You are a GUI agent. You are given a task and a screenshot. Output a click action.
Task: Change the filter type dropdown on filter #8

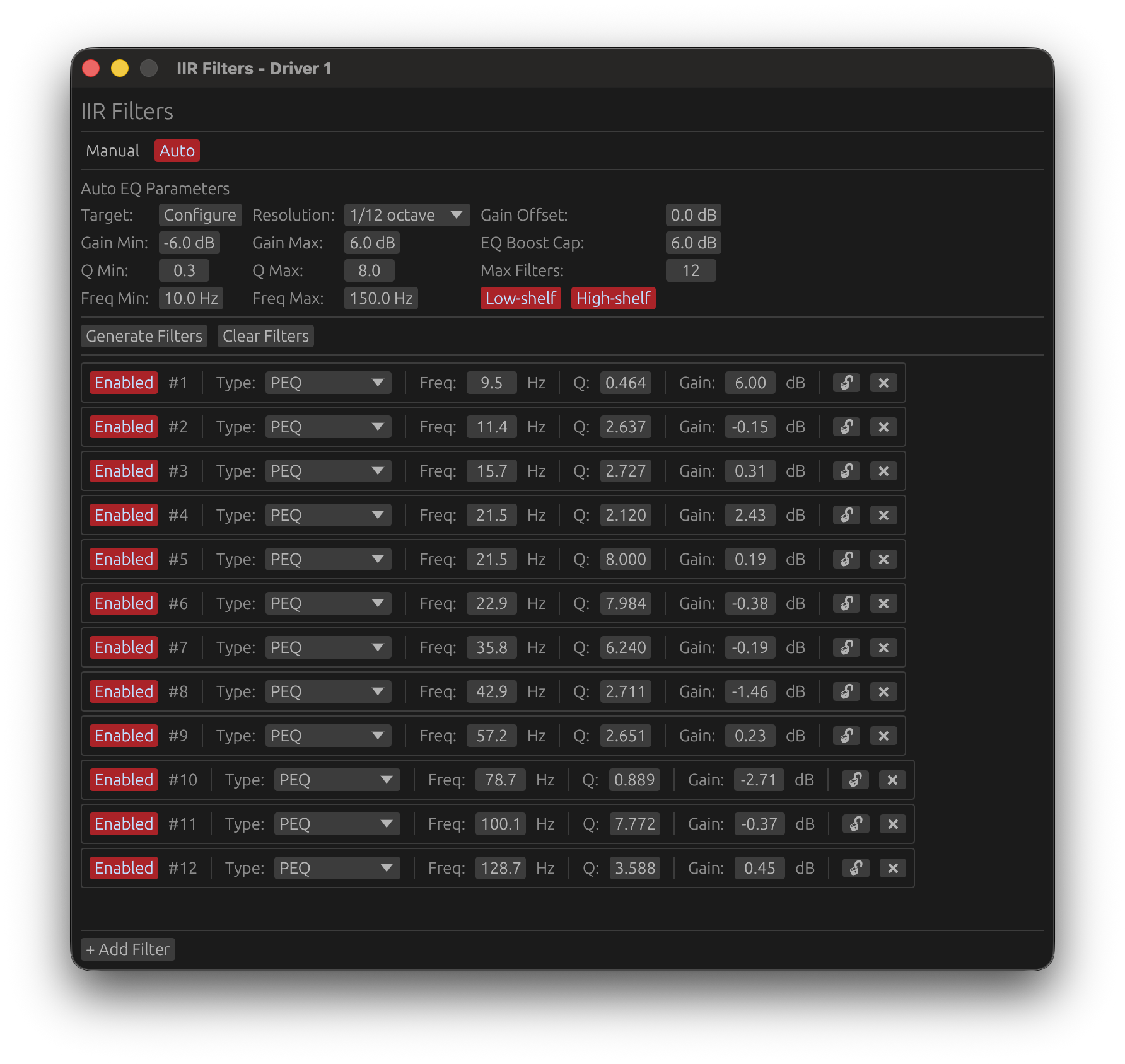328,691
